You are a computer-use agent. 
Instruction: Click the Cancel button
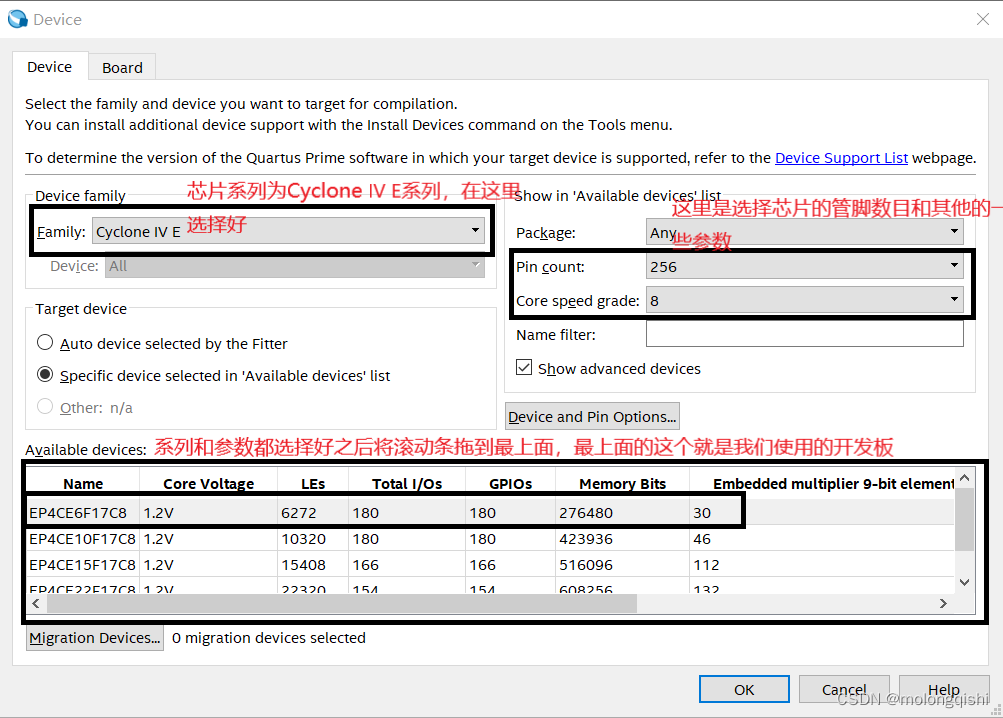tap(844, 689)
